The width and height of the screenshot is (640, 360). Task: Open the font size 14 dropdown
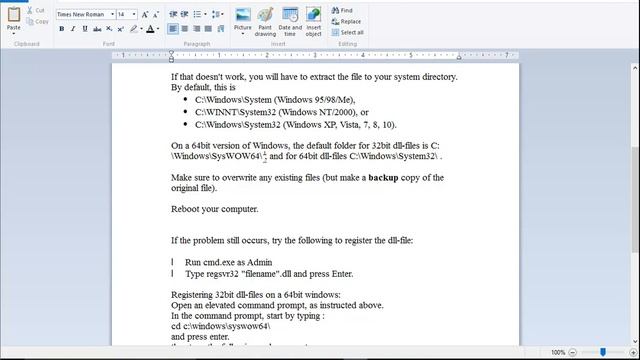click(134, 14)
